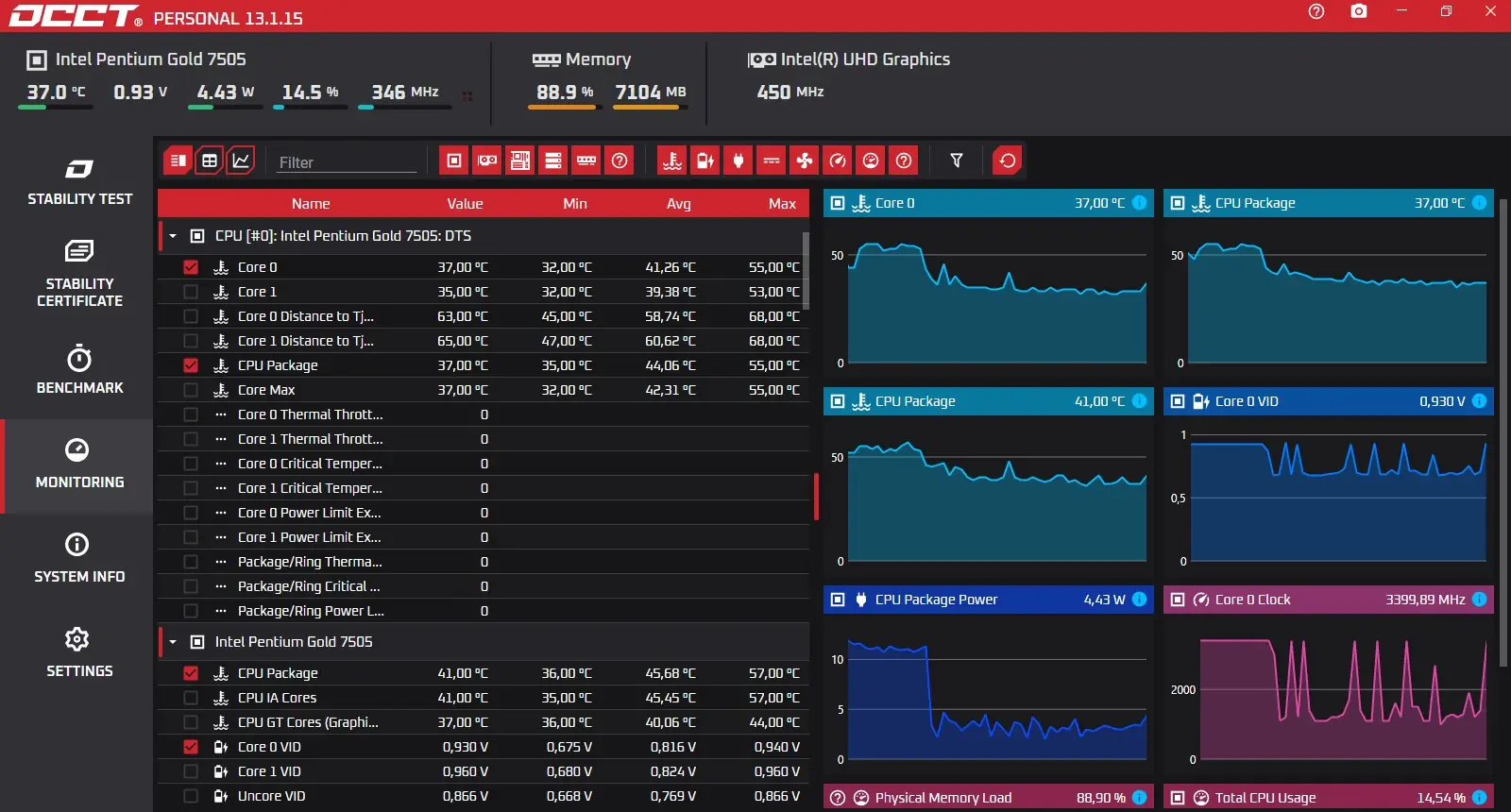The image size is (1511, 812).
Task: Check the Core 0 Distance to Tj row checkbox
Action: 191,316
